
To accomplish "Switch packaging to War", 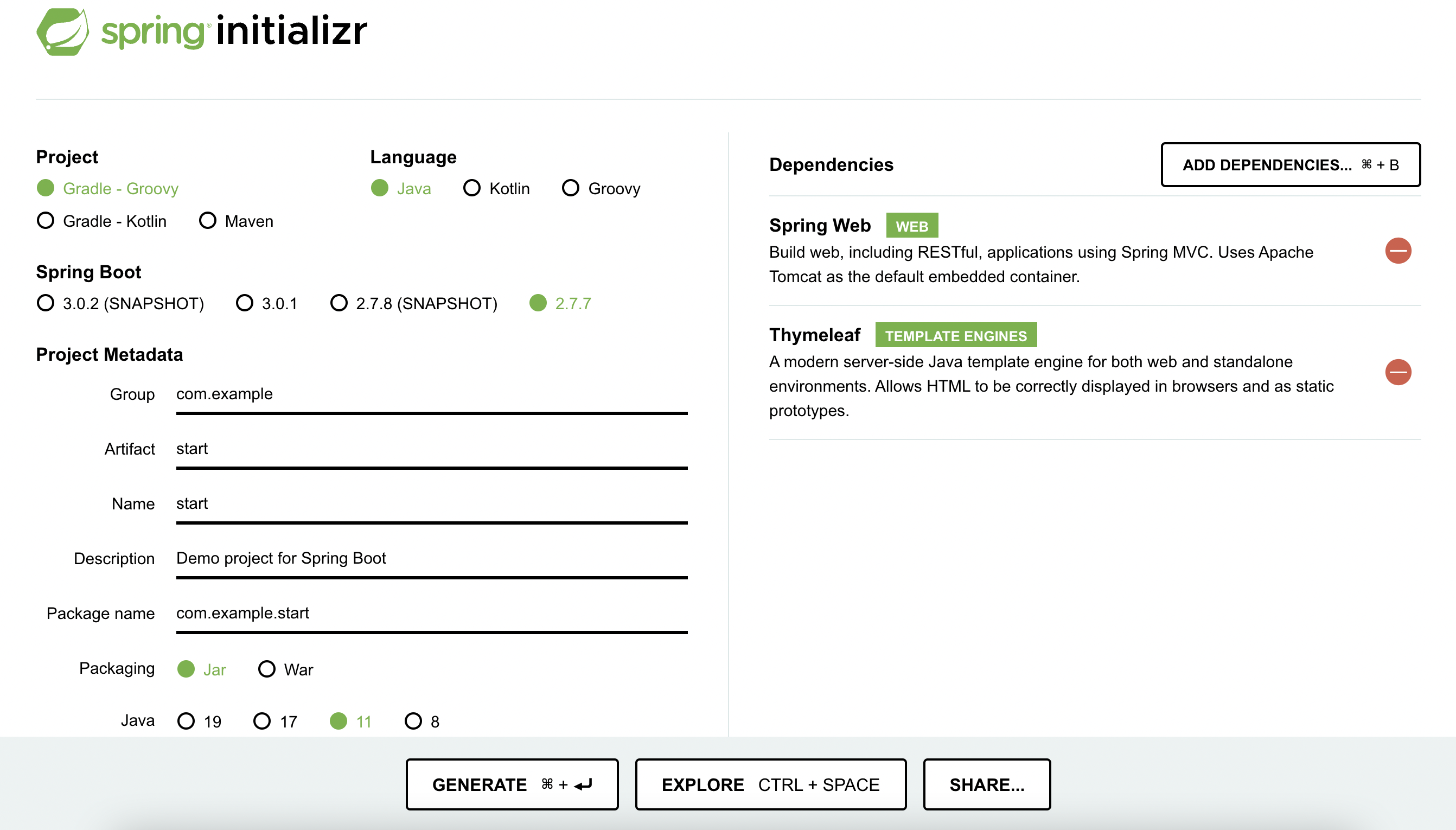I will coord(285,669).
